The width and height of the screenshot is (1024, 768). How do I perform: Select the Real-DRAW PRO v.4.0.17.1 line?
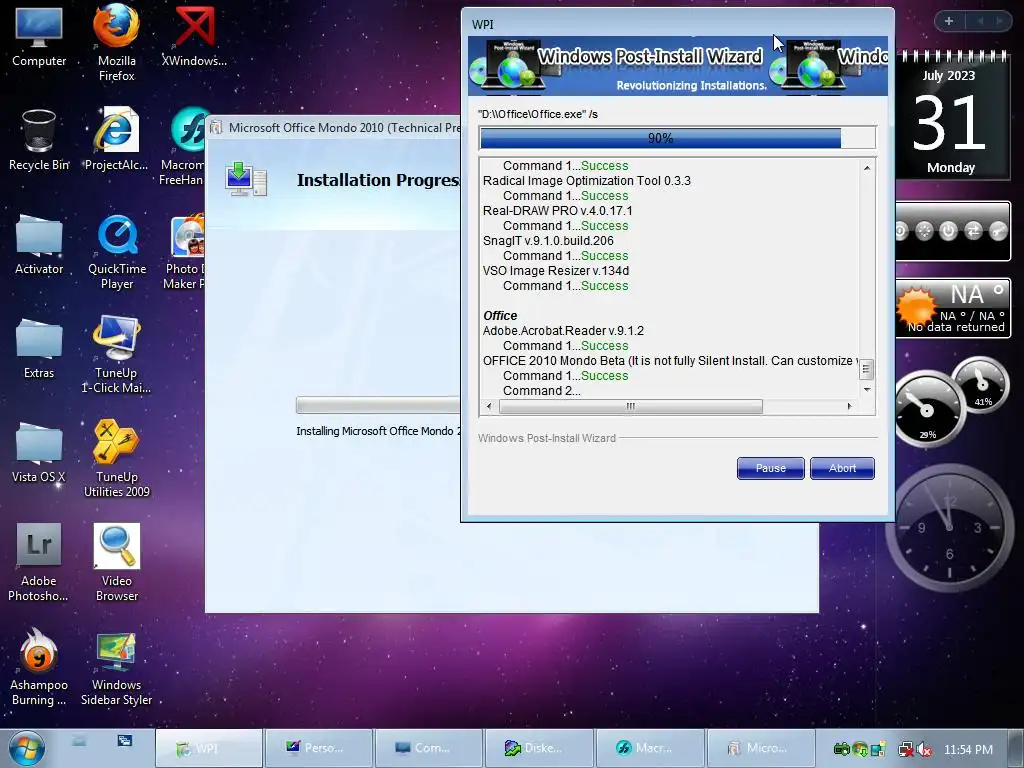click(x=557, y=211)
